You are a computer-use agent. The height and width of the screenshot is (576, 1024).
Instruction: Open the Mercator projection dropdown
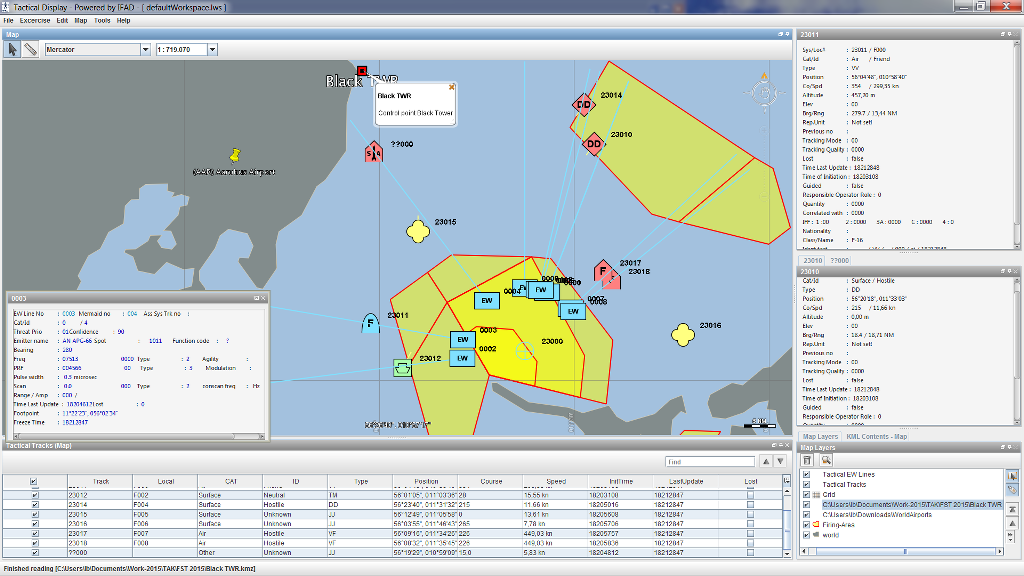145,49
